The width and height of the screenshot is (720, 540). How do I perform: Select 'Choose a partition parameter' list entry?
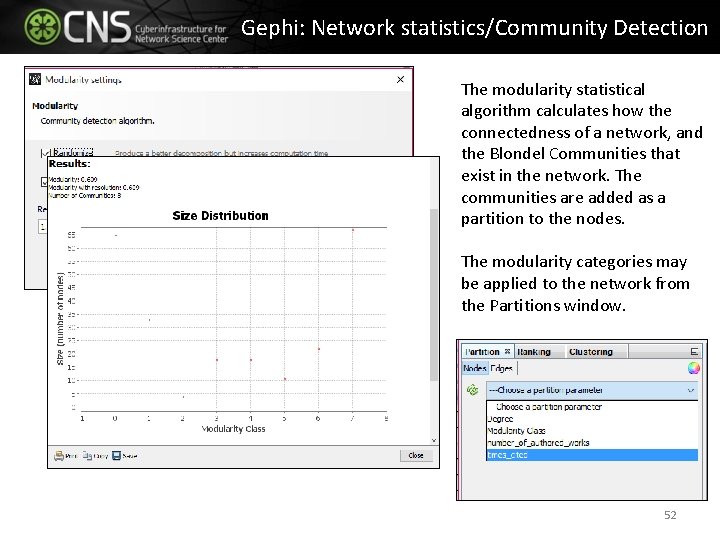coord(592,407)
